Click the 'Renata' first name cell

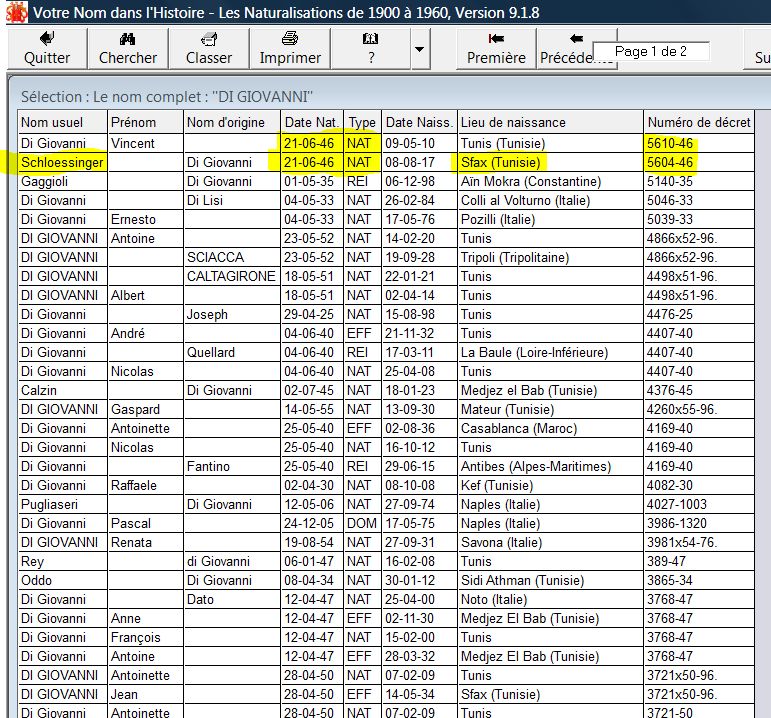pyautogui.click(x=145, y=542)
